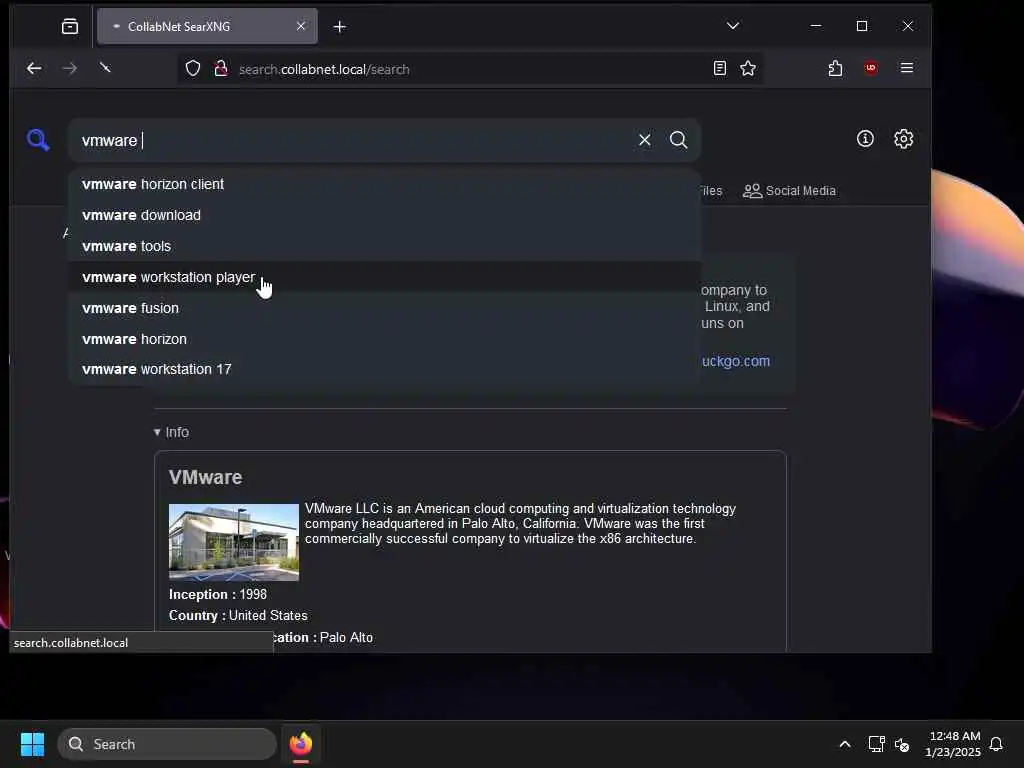This screenshot has height=768, width=1024.
Task: Click the Palo Alto location text
Action: coord(346,637)
